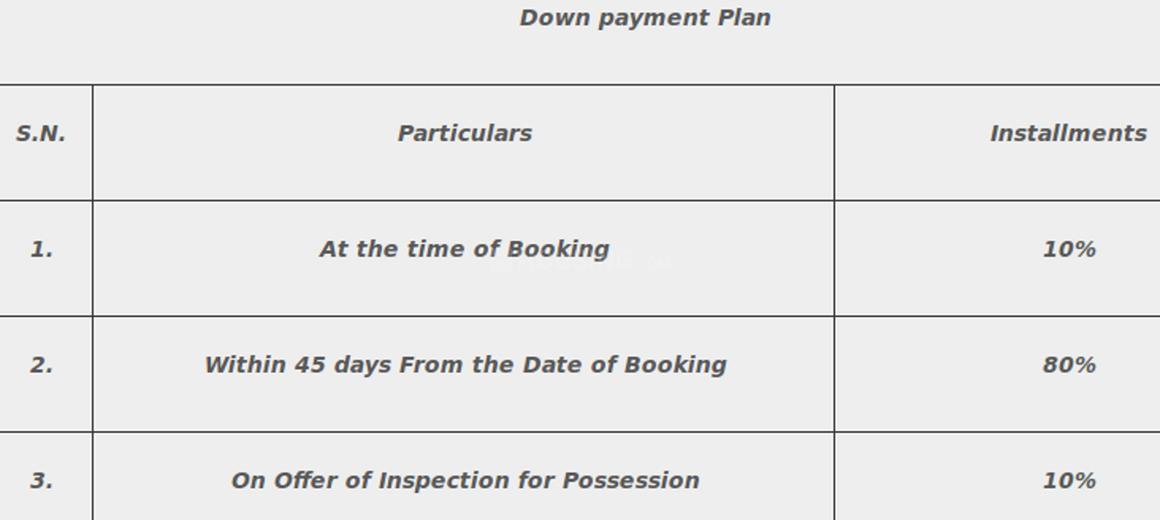Click serial number "3." in third row
Viewport: 1160px width, 520px height.
[41, 482]
